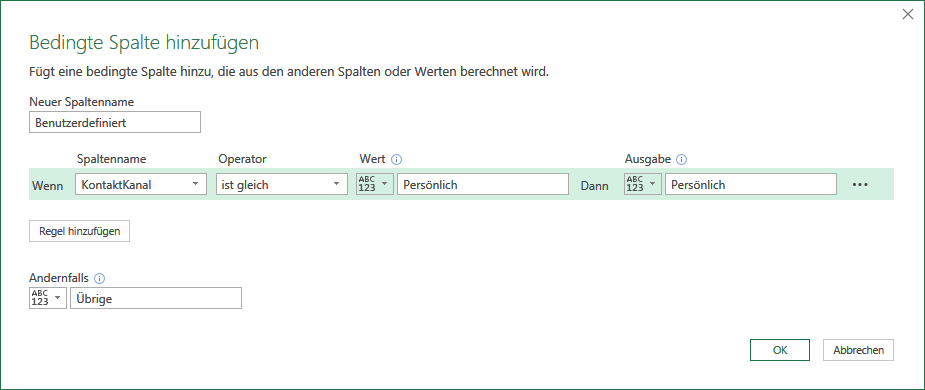Screen dimensions: 925x390
Task: Select the Ausgabe text field with Persönlich
Action: pyautogui.click(x=751, y=184)
